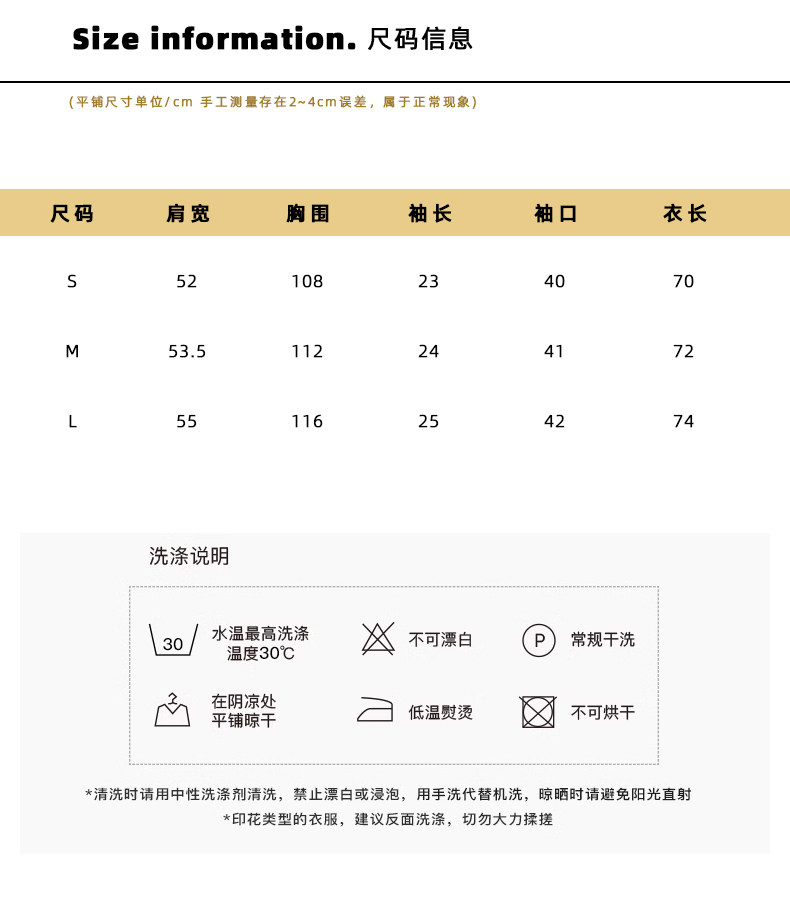The width and height of the screenshot is (790, 914).
Task: Click bust value 108
Action: click(x=307, y=282)
